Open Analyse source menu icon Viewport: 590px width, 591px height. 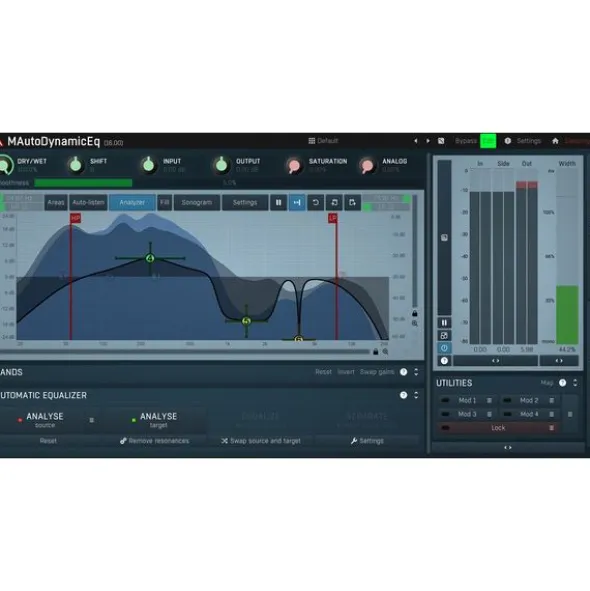pyautogui.click(x=92, y=420)
